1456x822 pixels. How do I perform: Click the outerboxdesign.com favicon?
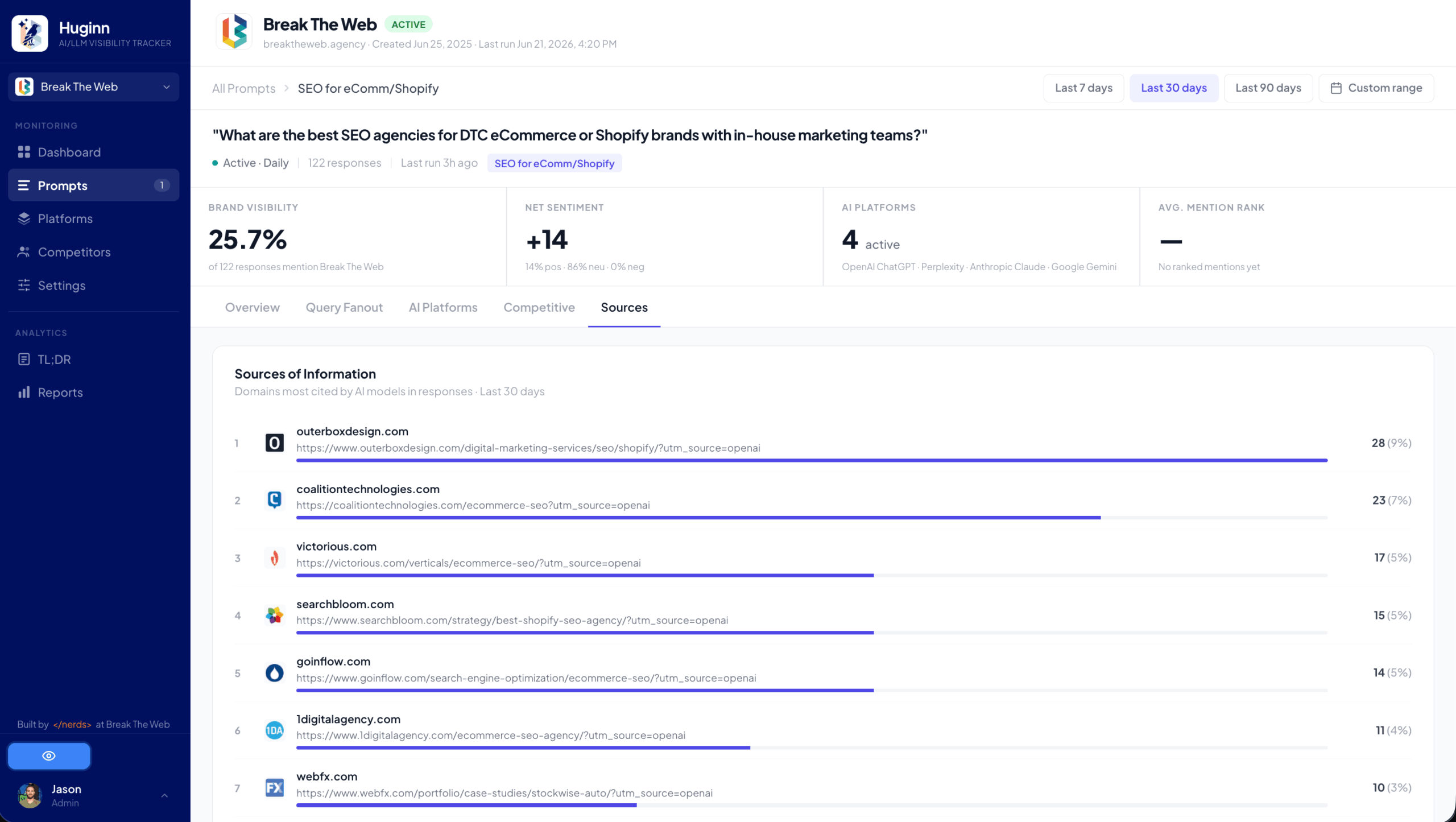[275, 443]
